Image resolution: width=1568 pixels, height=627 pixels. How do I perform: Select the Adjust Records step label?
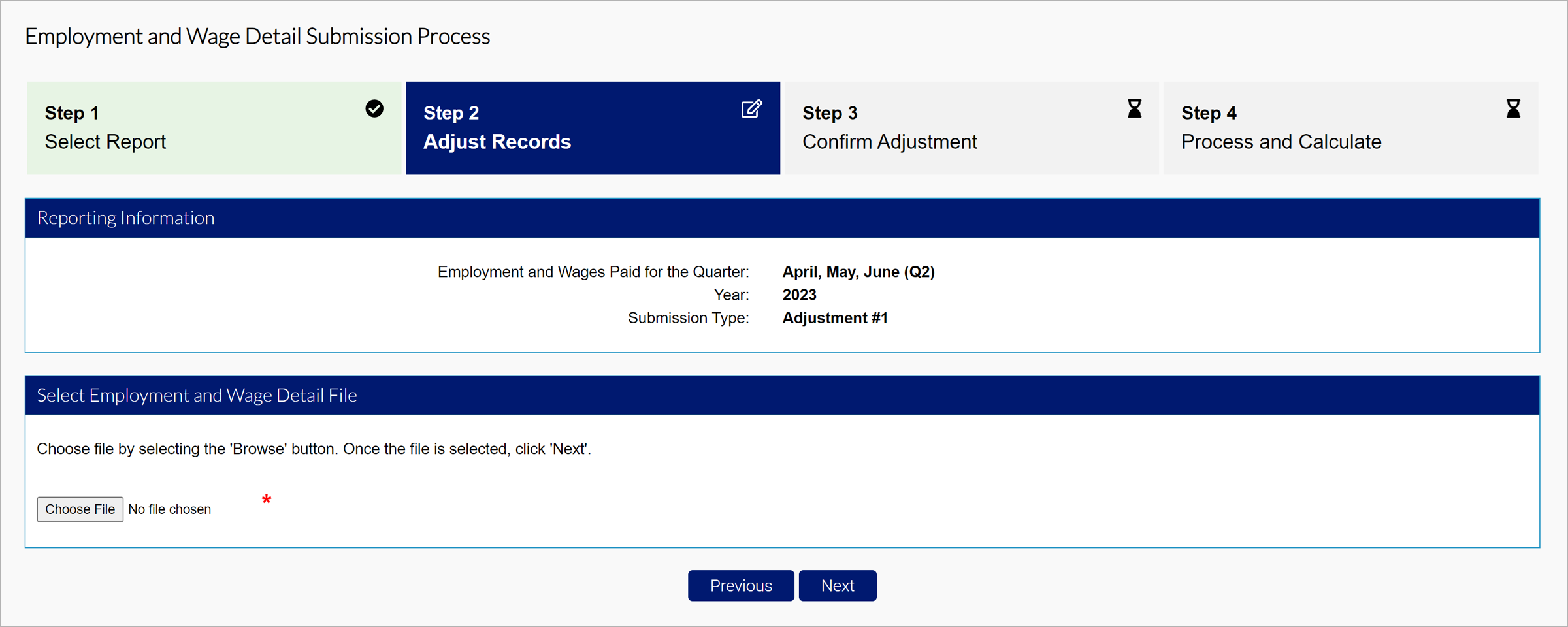pos(497,142)
